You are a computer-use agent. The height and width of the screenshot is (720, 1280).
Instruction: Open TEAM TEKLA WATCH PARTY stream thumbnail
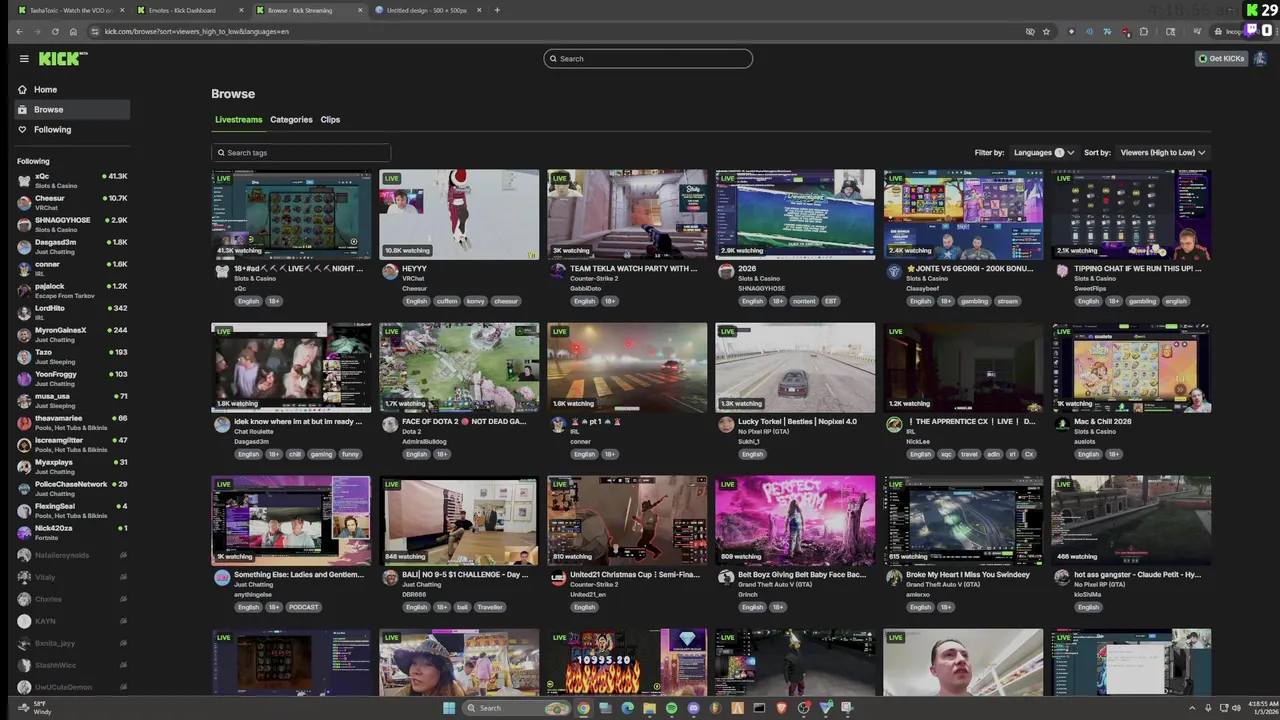[627, 214]
